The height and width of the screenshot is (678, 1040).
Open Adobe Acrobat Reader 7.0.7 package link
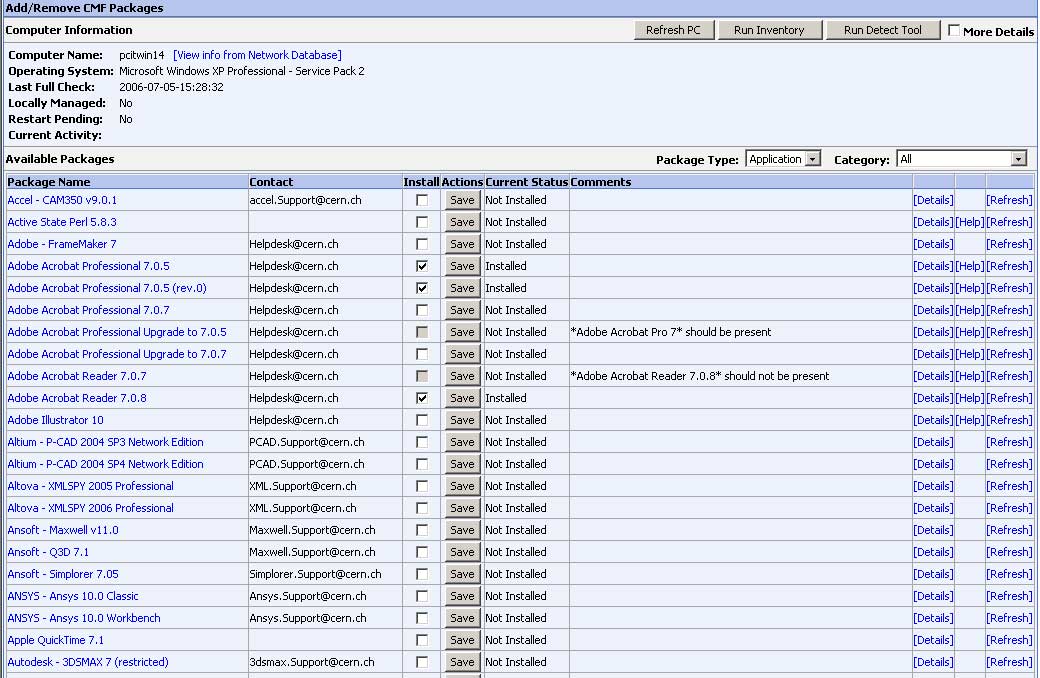pos(77,376)
